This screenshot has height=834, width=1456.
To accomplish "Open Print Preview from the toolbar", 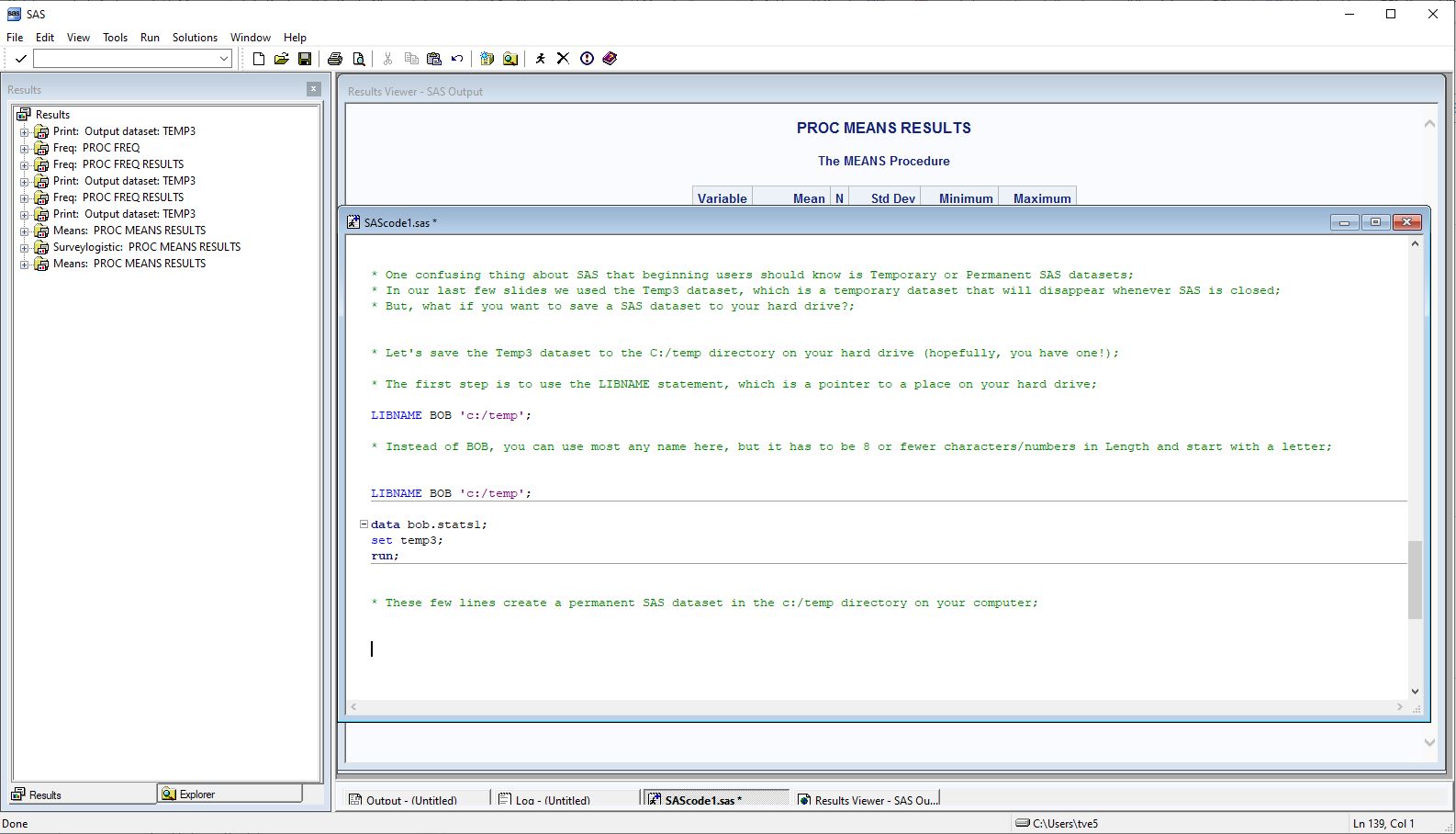I will 359,59.
